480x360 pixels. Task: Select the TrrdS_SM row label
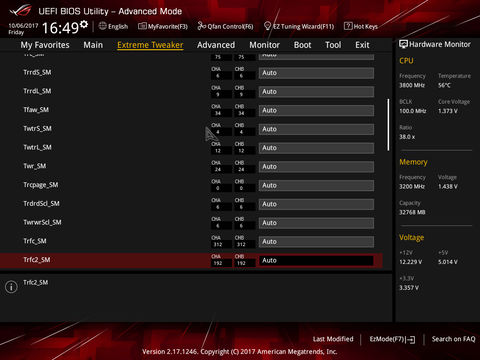(x=37, y=72)
